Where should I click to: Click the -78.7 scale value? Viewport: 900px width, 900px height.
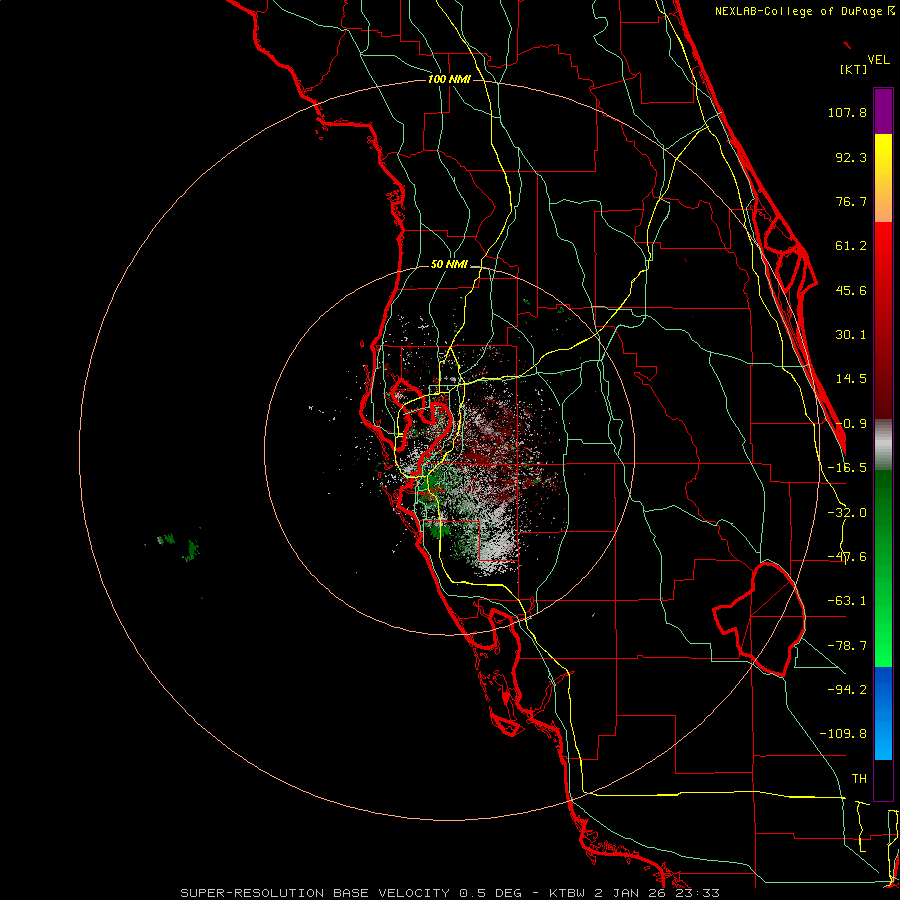(x=847, y=646)
